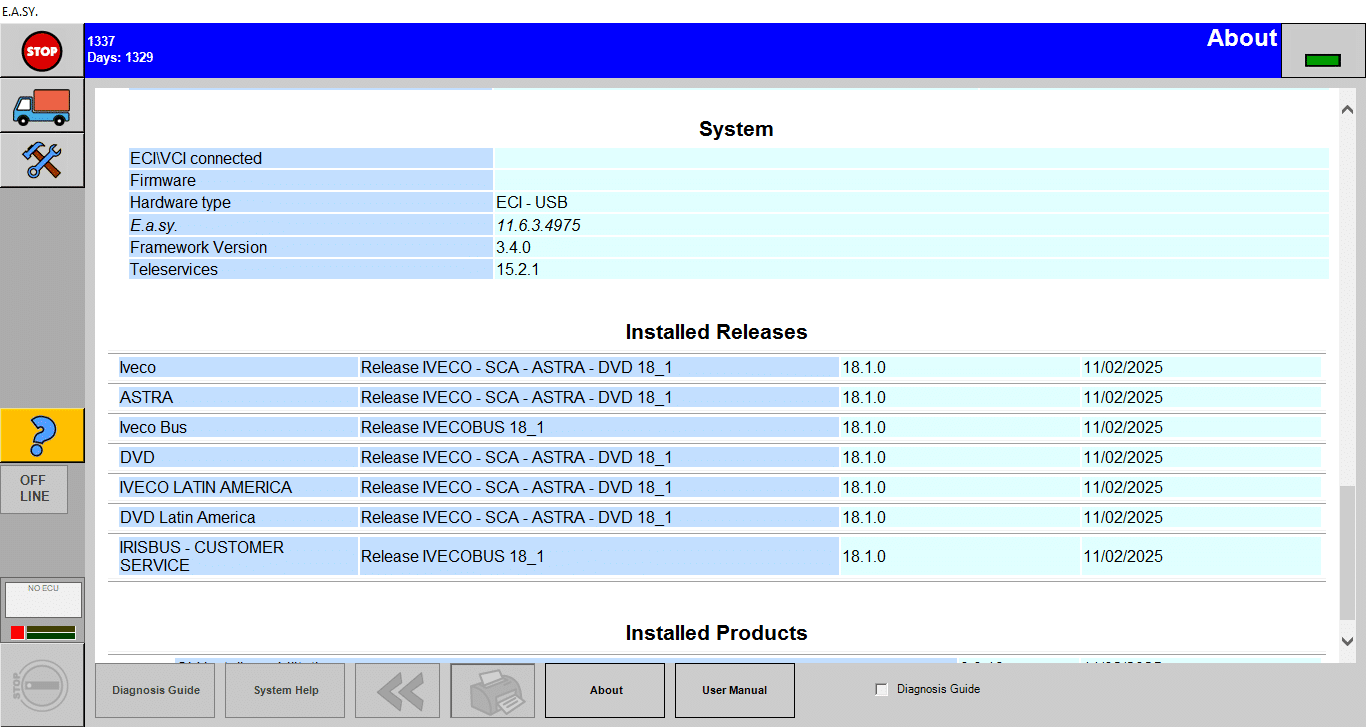
Task: Click the grayed STOP gauge icon
Action: click(42, 685)
